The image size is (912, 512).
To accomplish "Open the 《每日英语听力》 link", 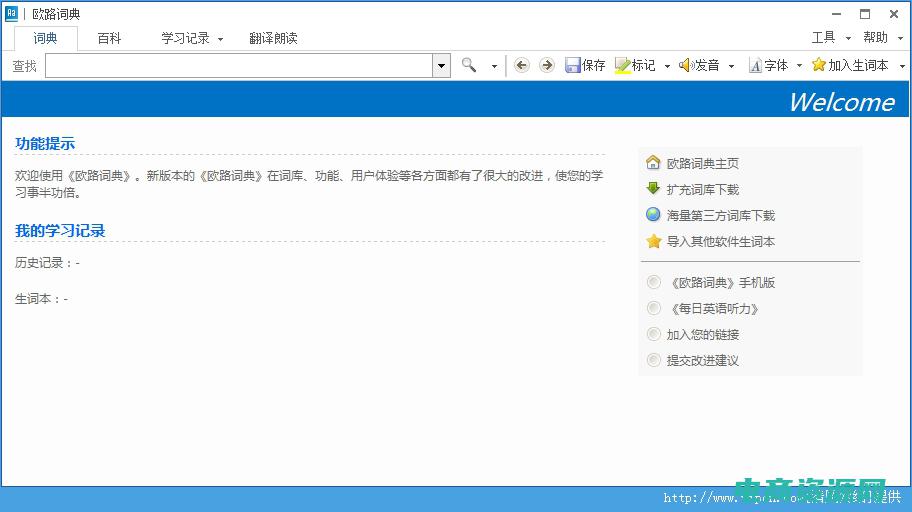I will point(714,309).
